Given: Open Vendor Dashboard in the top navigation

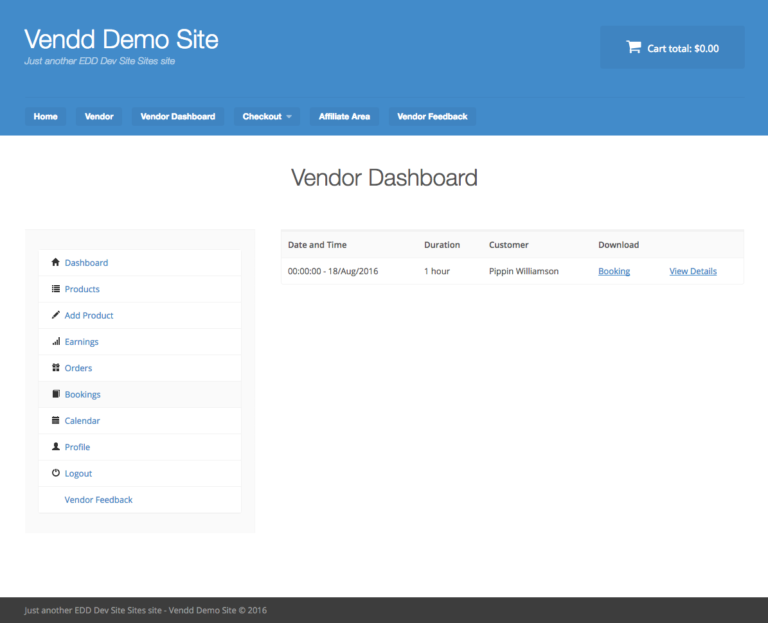Looking at the screenshot, I should point(178,117).
